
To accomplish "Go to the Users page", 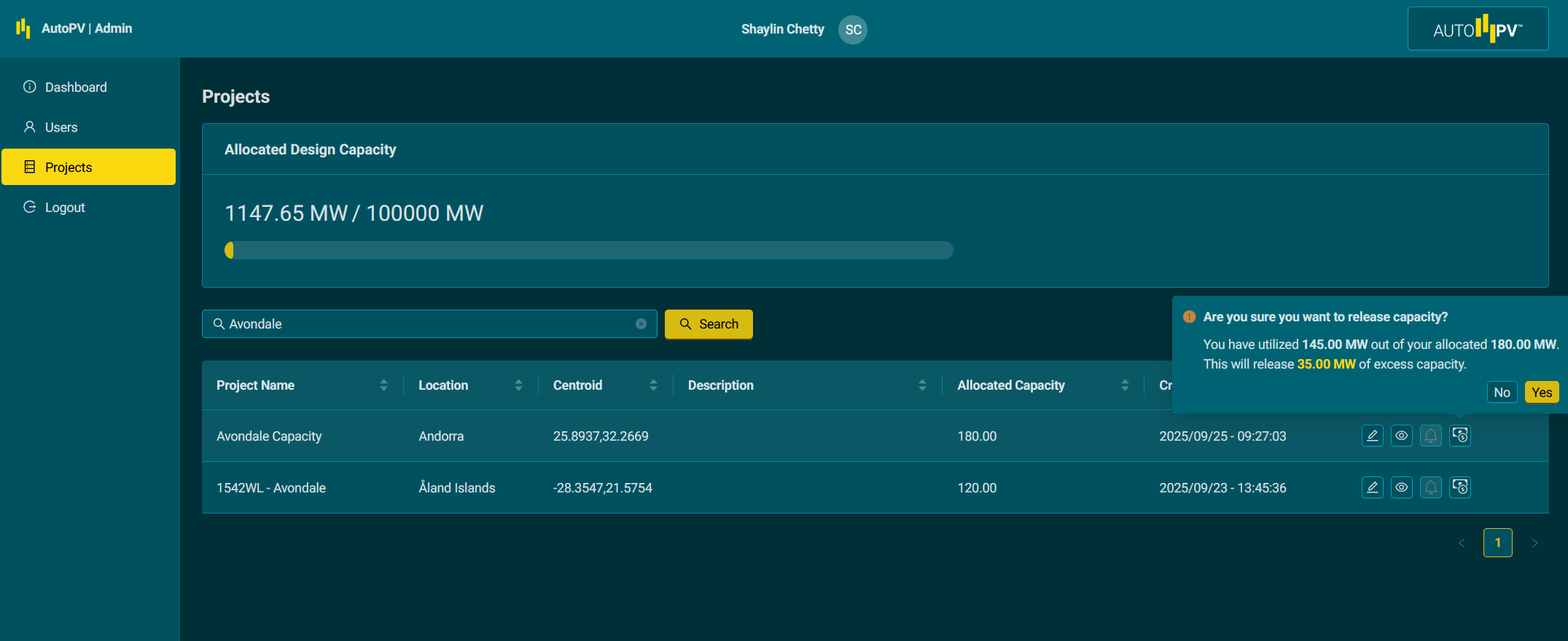I will [61, 127].
